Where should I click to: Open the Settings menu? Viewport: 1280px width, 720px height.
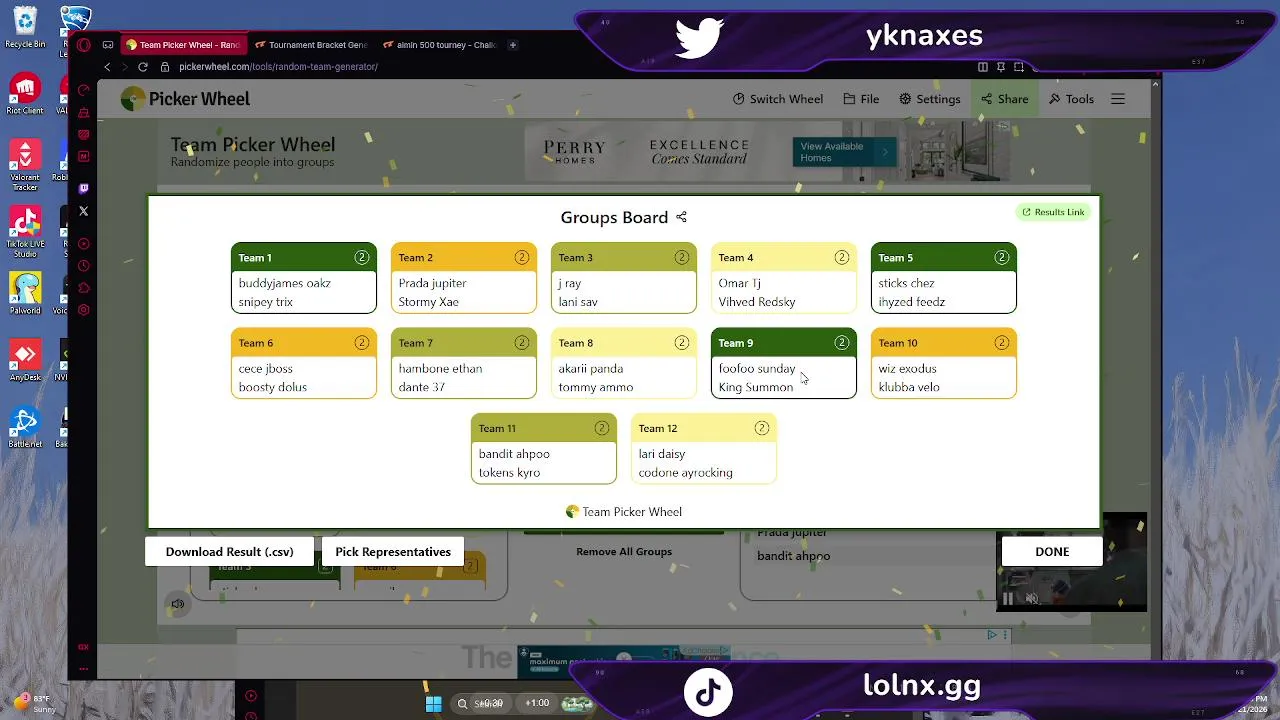(x=929, y=99)
